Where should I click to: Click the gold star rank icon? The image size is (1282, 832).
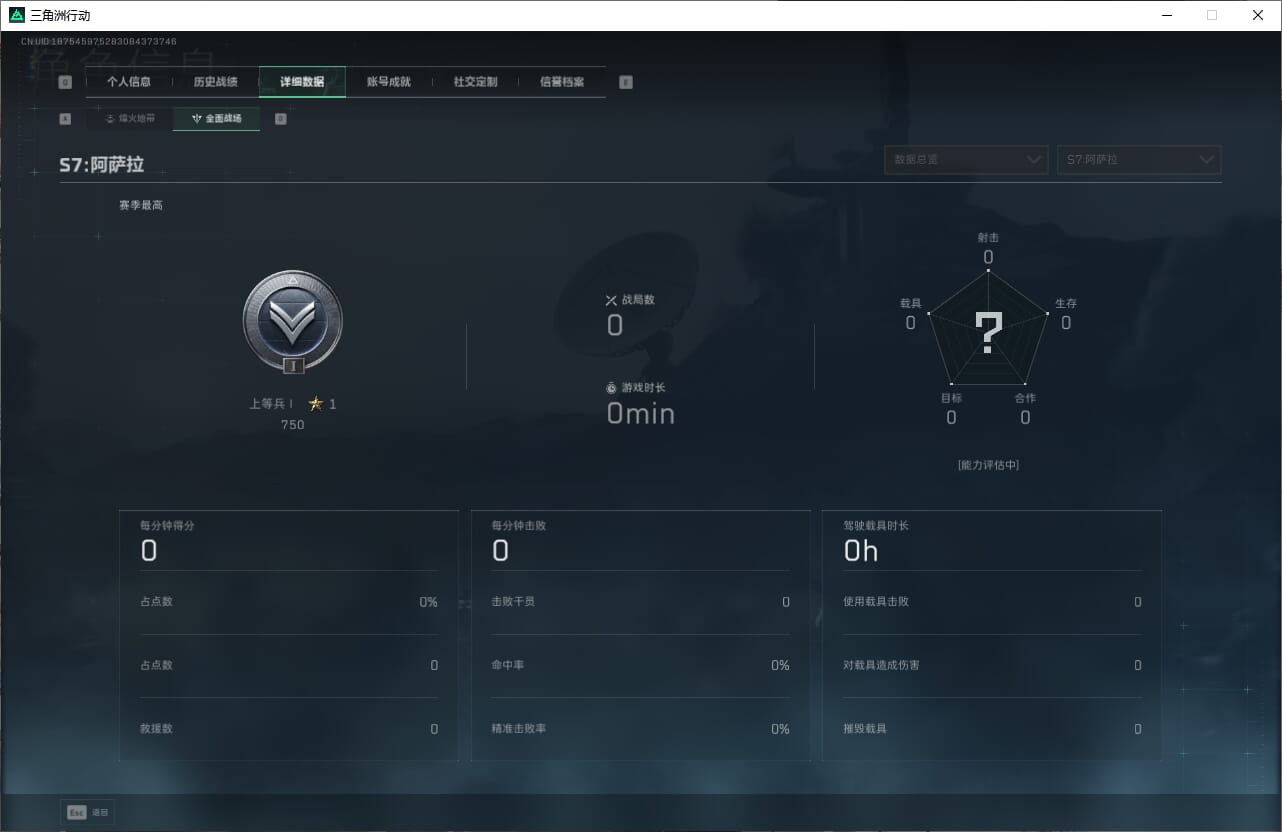point(316,404)
